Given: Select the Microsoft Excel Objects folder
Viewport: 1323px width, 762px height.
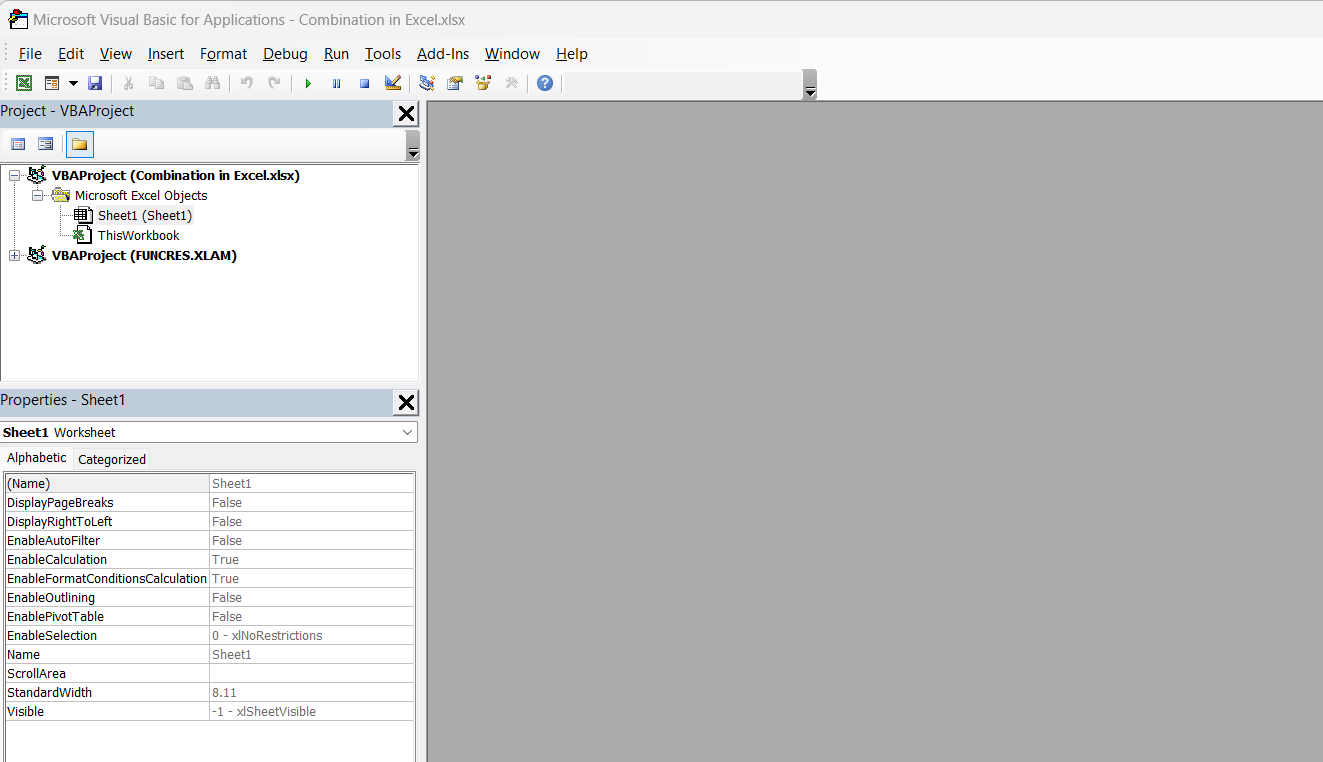Looking at the screenshot, I should (141, 195).
